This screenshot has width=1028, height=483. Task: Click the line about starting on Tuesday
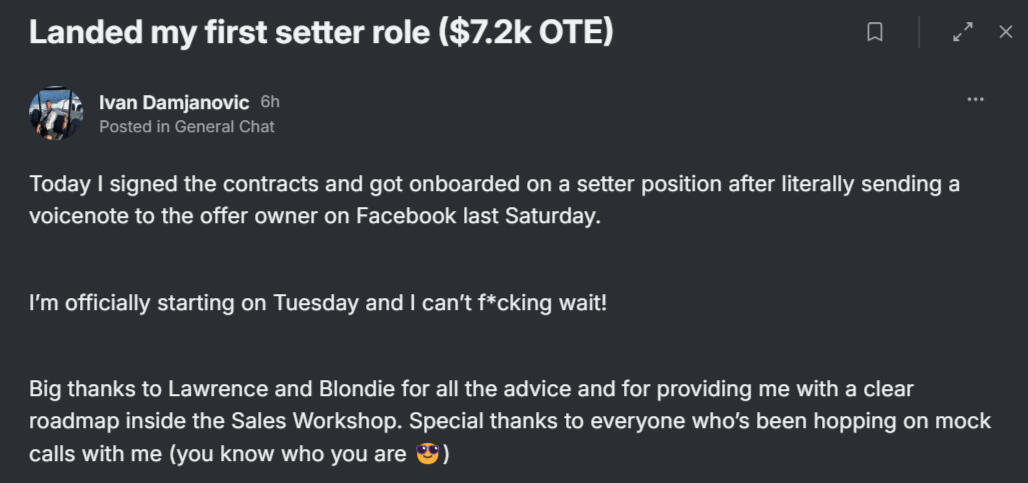pos(318,302)
